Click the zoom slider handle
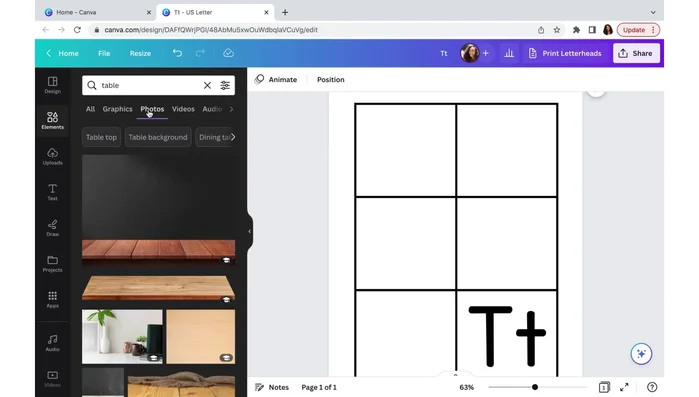 click(x=535, y=387)
